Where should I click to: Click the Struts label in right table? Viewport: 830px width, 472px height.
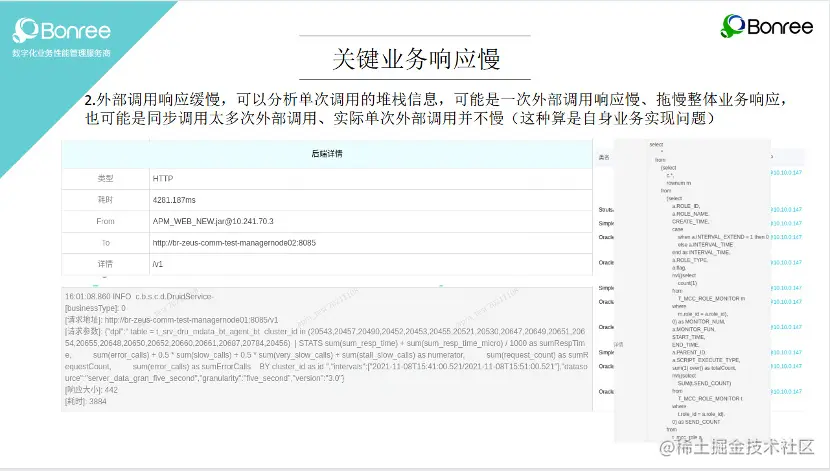point(606,210)
